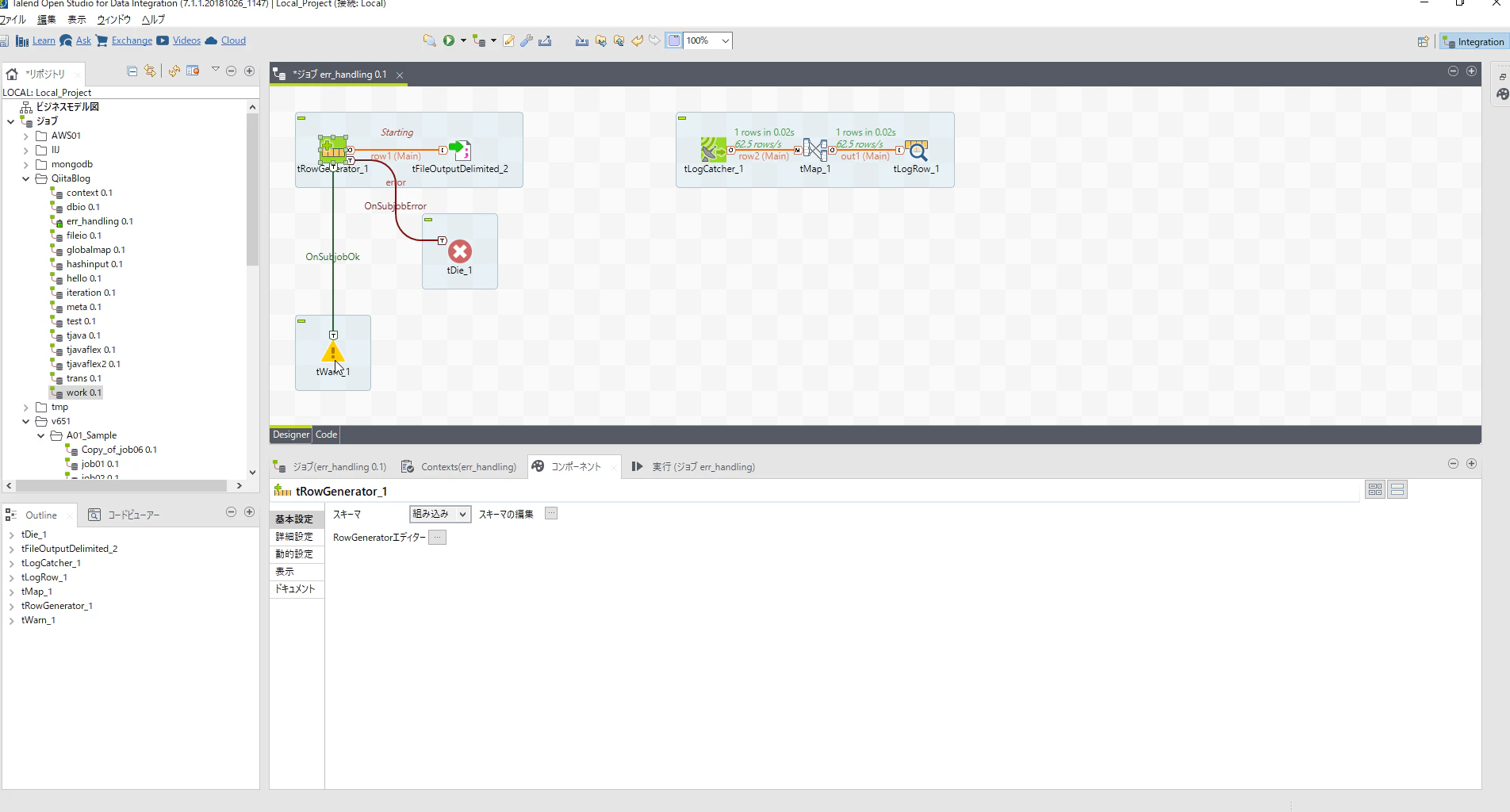Open the schema type 組み込み dropdown
The height and width of the screenshot is (812, 1510).
pos(440,514)
